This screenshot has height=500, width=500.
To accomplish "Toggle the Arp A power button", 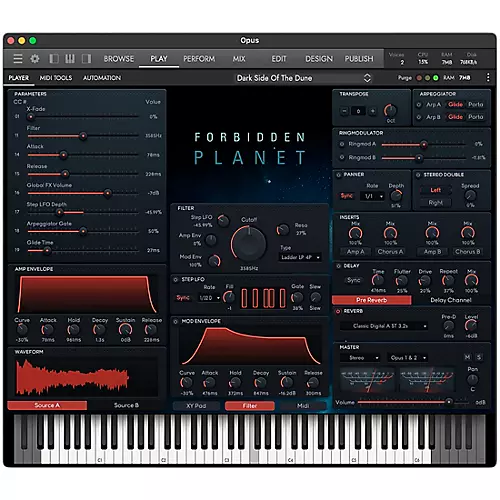I will pos(419,105).
